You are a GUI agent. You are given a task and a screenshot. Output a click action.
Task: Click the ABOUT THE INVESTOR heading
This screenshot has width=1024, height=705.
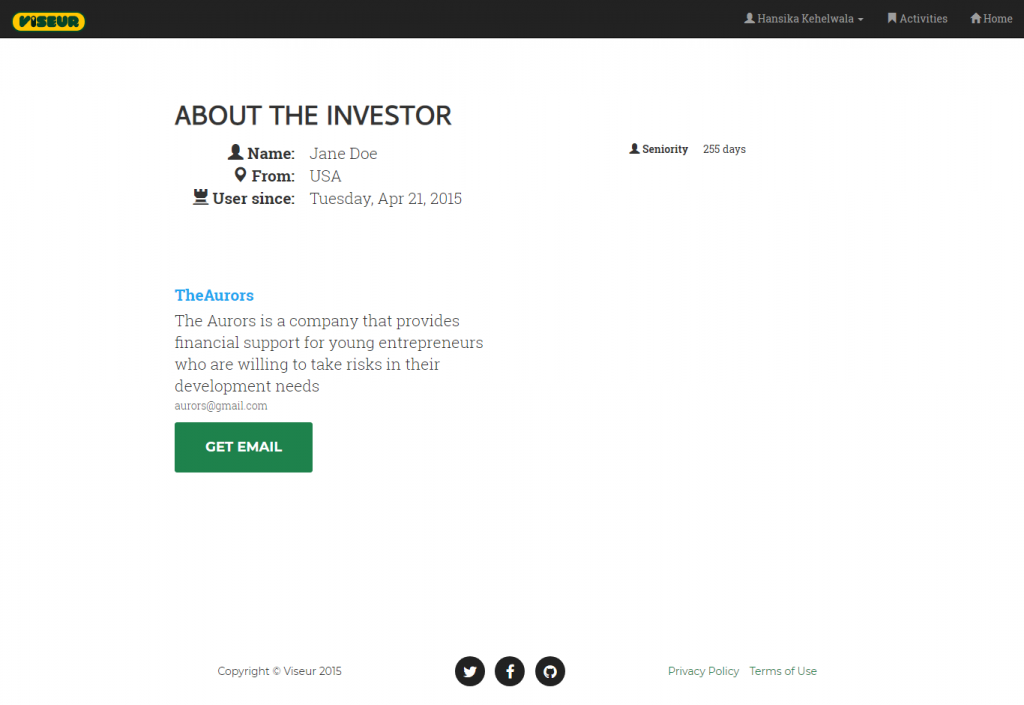[x=313, y=116]
